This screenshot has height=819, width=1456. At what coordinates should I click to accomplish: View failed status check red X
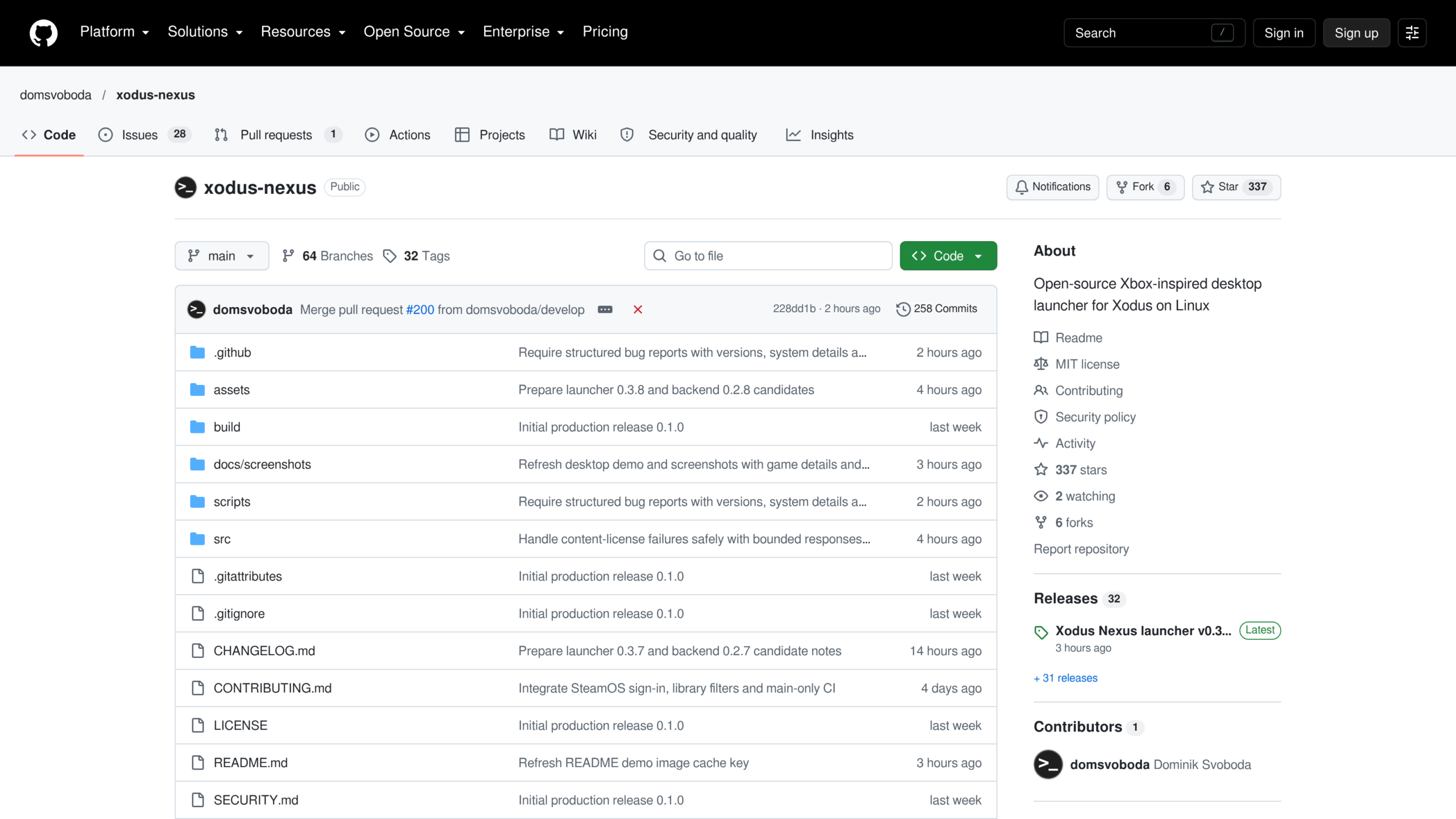tap(638, 309)
